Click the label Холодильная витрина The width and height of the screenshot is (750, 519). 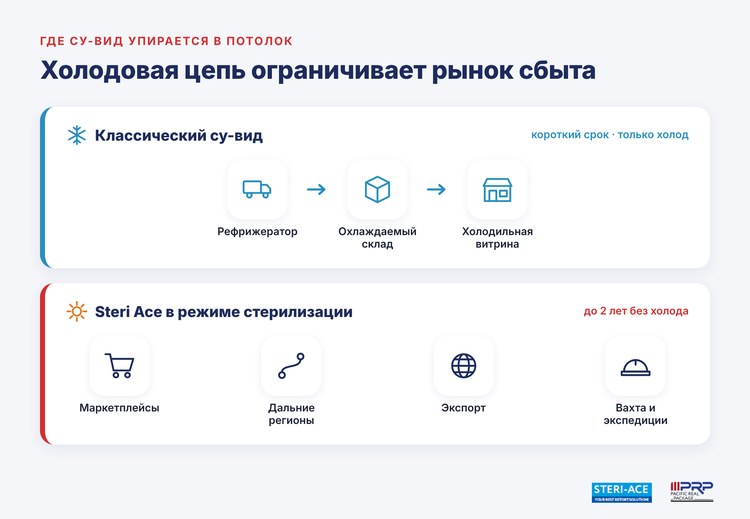click(x=497, y=238)
